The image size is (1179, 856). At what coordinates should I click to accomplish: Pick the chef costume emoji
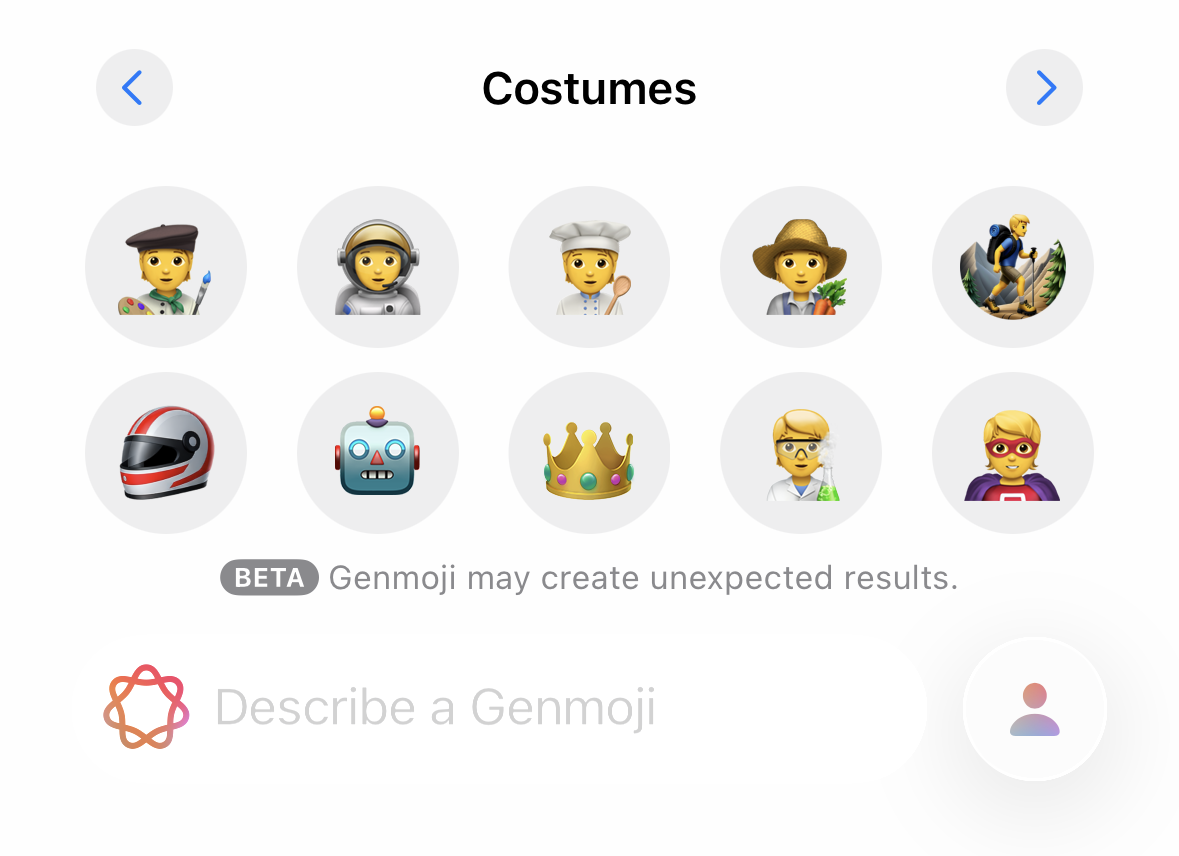(590, 267)
